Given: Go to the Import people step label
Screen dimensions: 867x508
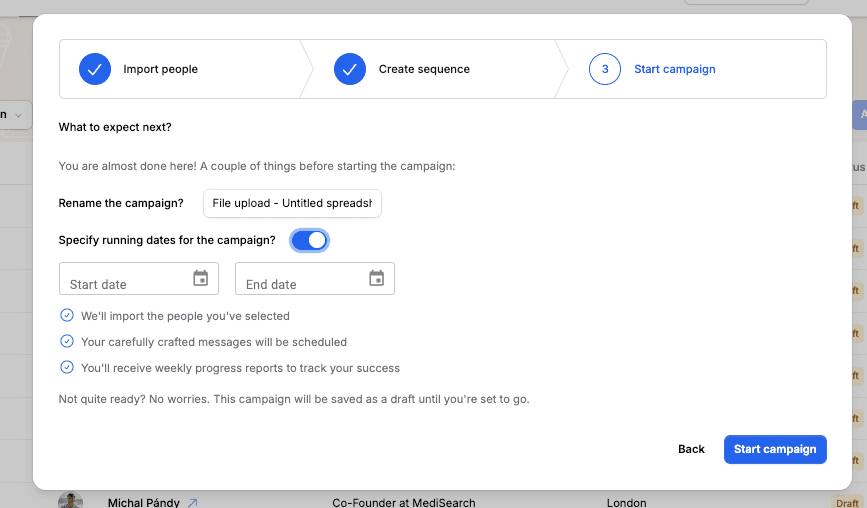Looking at the screenshot, I should (160, 69).
